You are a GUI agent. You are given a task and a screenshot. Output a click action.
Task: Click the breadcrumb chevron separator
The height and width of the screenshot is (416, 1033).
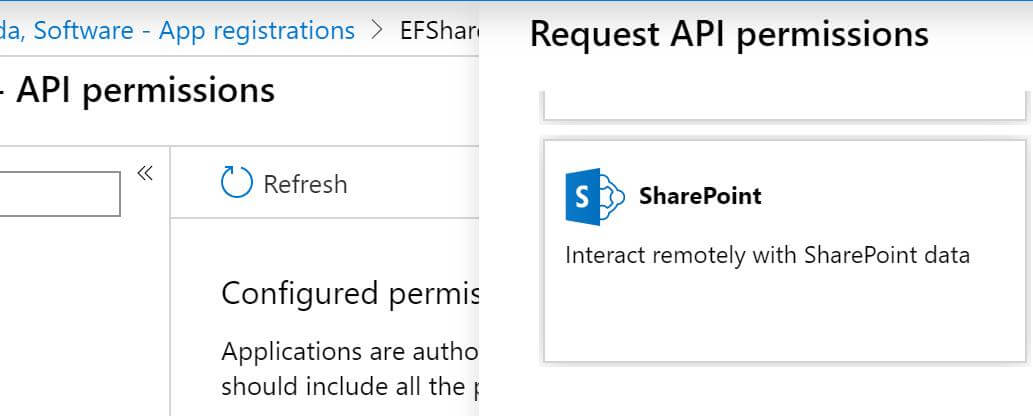377,30
